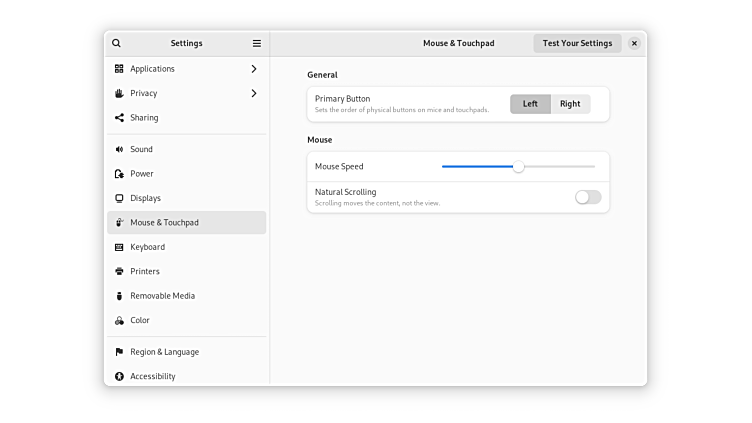Image resolution: width=752 pixels, height=423 pixels.
Task: Open the Keyboard settings panel
Action: (x=147, y=247)
